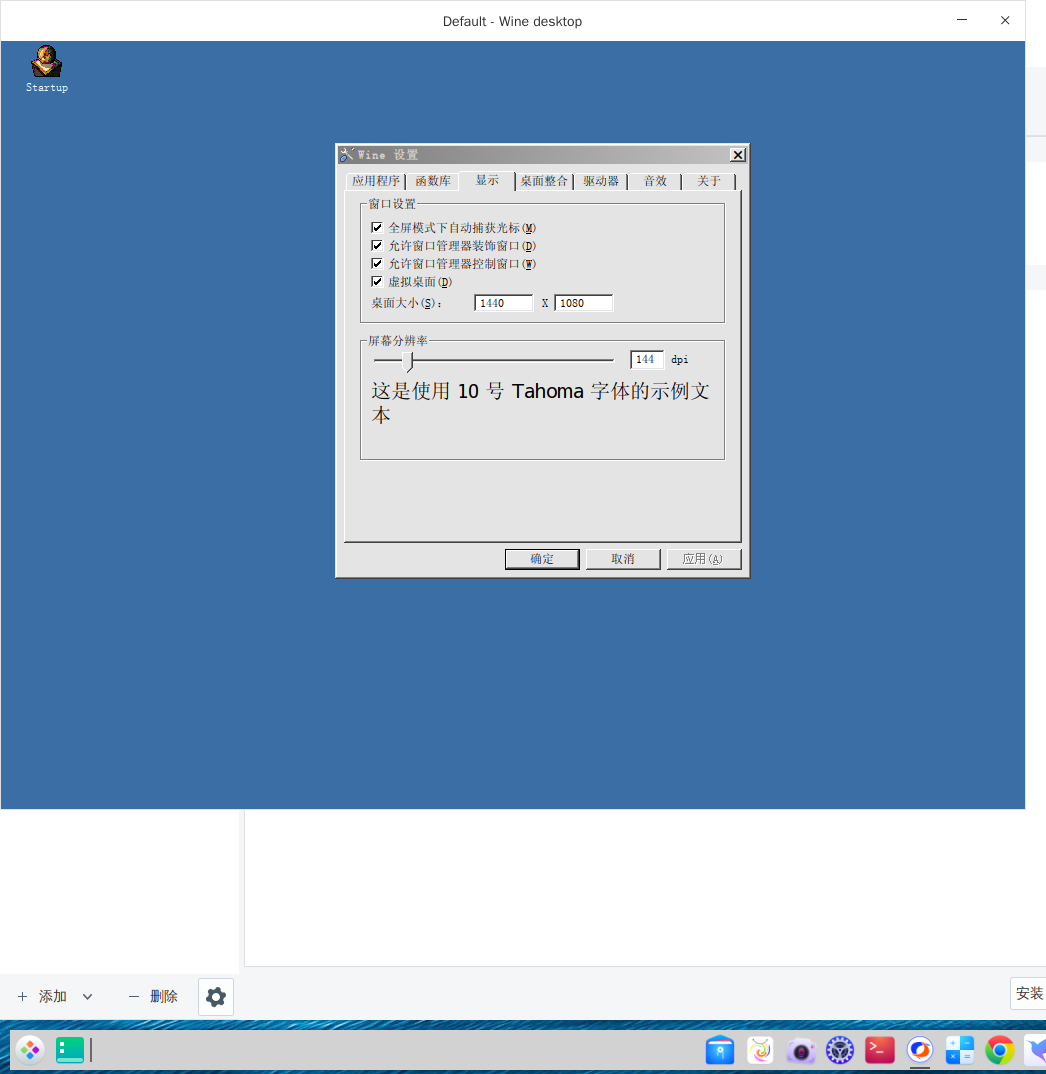Expand the dropdown arrow next to 添加
Viewport: 1046px width, 1074px height.
coord(88,997)
